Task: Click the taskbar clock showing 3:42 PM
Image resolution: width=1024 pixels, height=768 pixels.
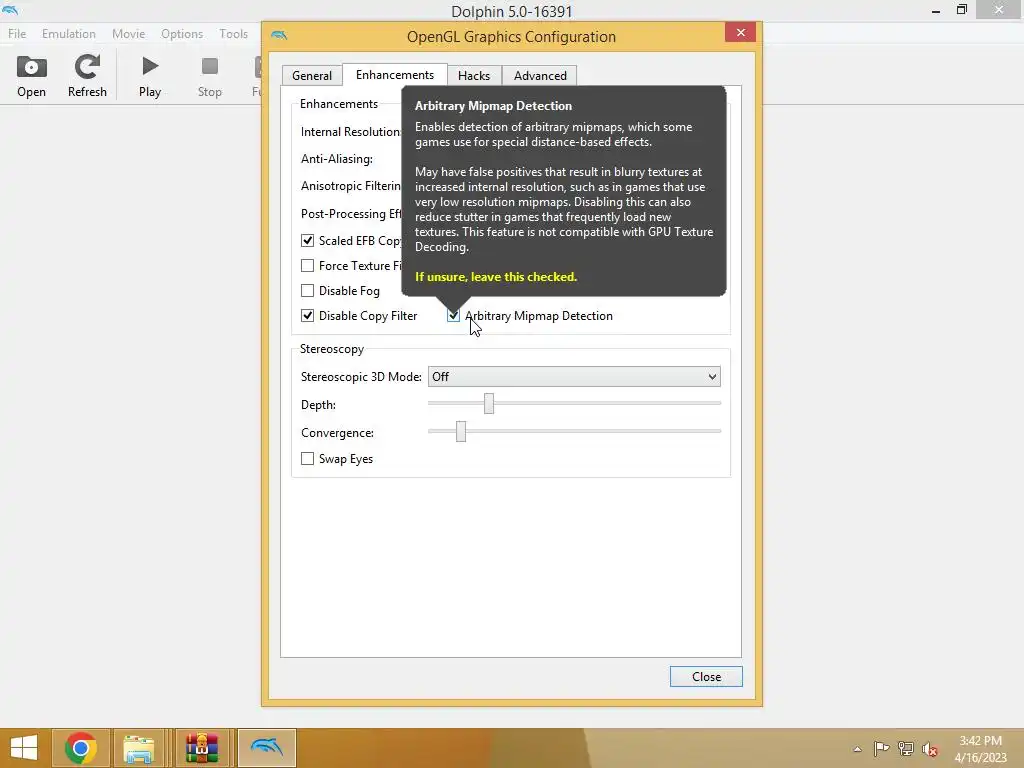Action: coord(980,741)
